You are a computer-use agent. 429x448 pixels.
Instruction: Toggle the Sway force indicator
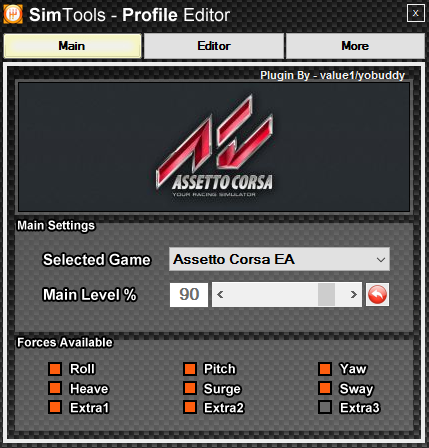325,388
